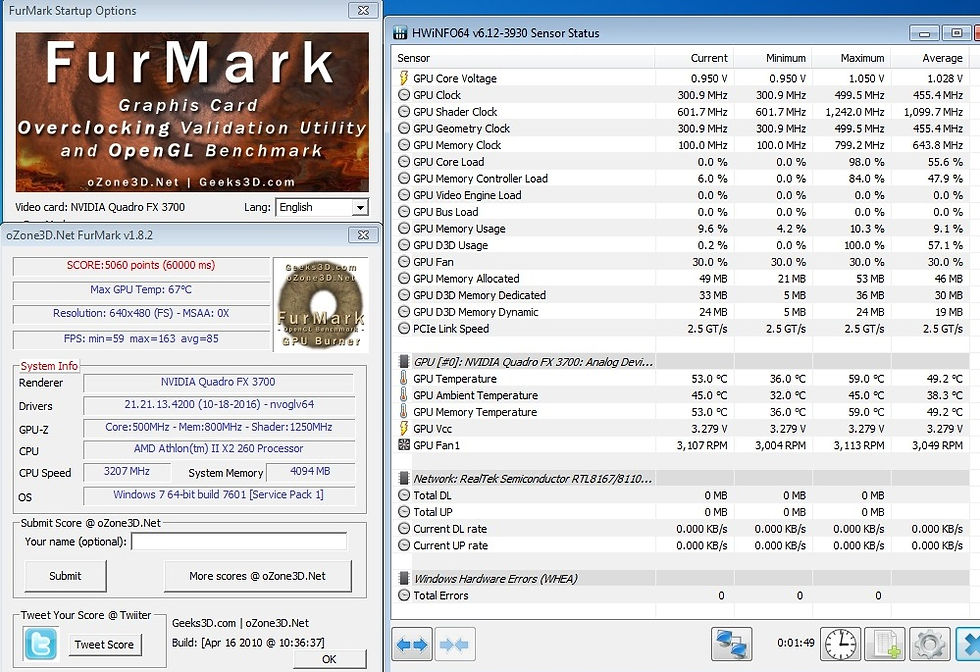Screen dimensions: 980x672
Task: Click the Twitter bird icon
Action: tap(41, 644)
